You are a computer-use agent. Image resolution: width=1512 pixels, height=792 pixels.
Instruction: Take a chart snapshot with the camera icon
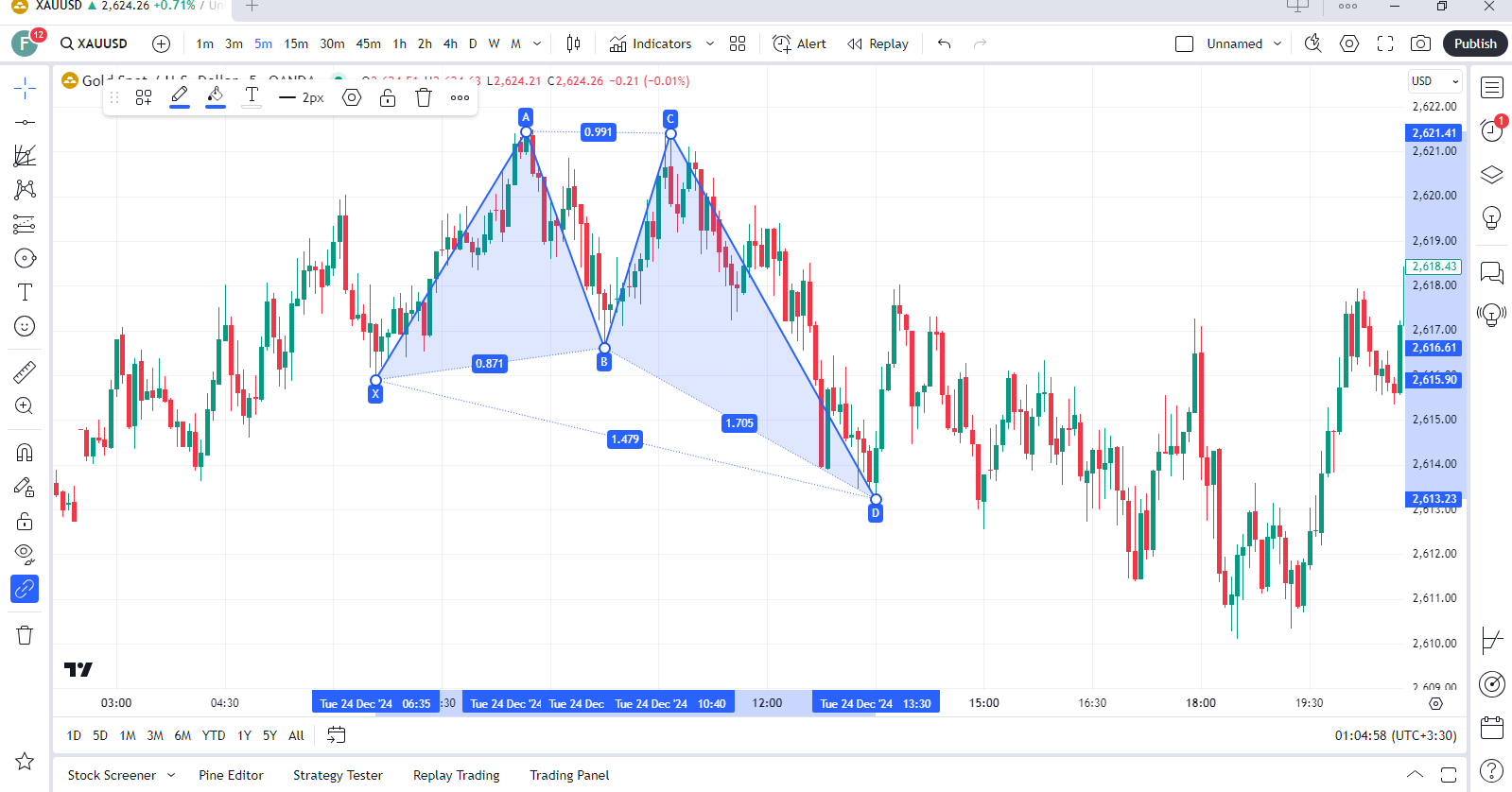point(1420,43)
